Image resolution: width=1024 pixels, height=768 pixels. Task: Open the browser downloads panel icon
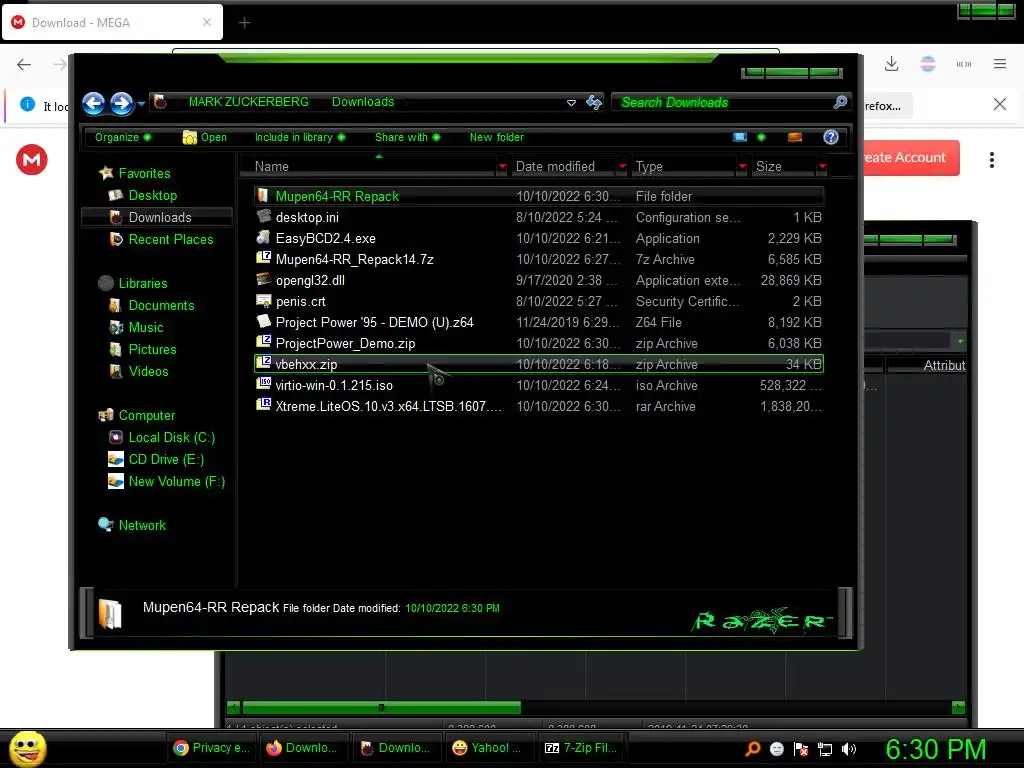point(891,64)
